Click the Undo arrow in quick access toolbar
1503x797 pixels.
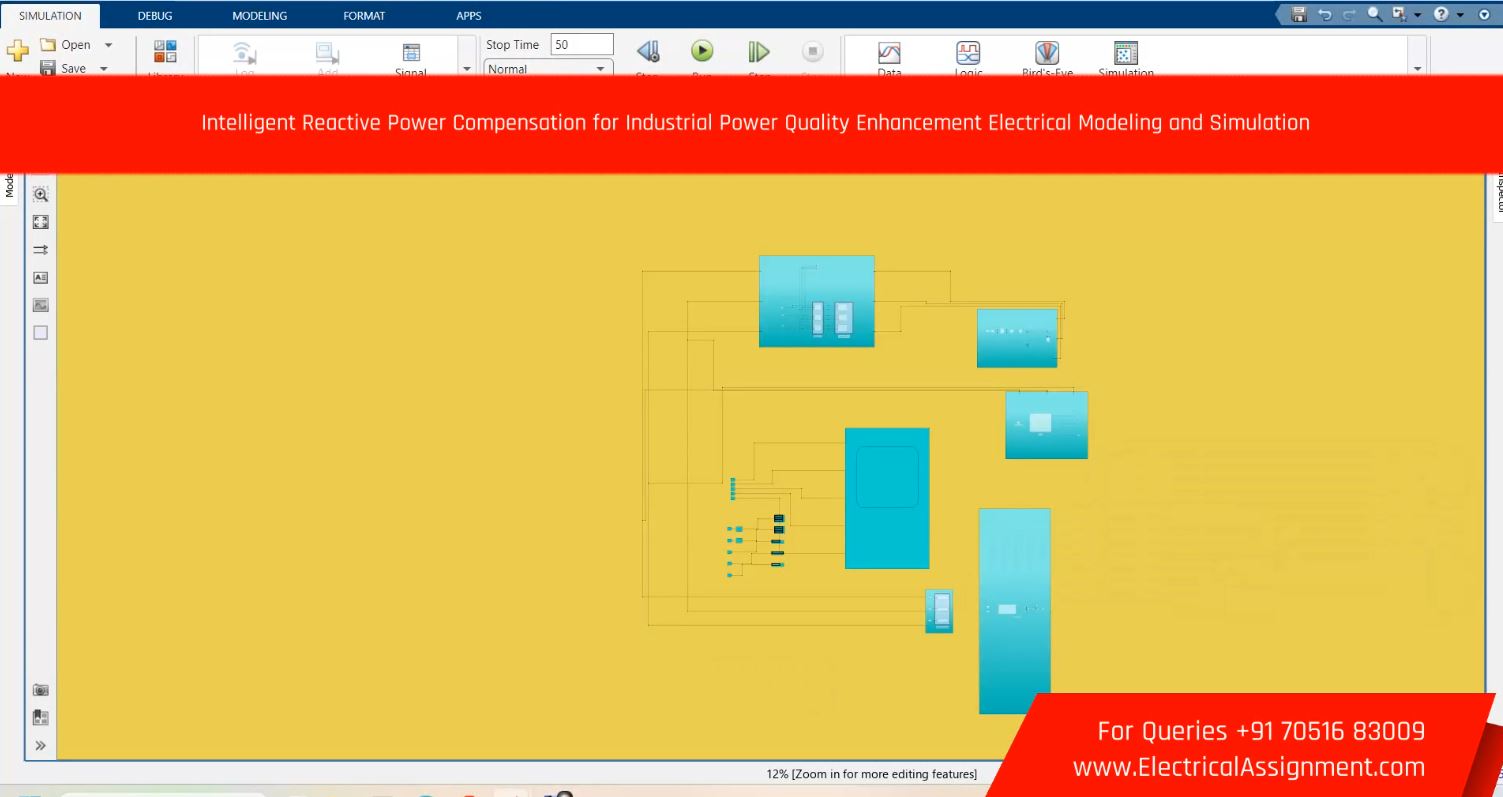[x=1325, y=15]
